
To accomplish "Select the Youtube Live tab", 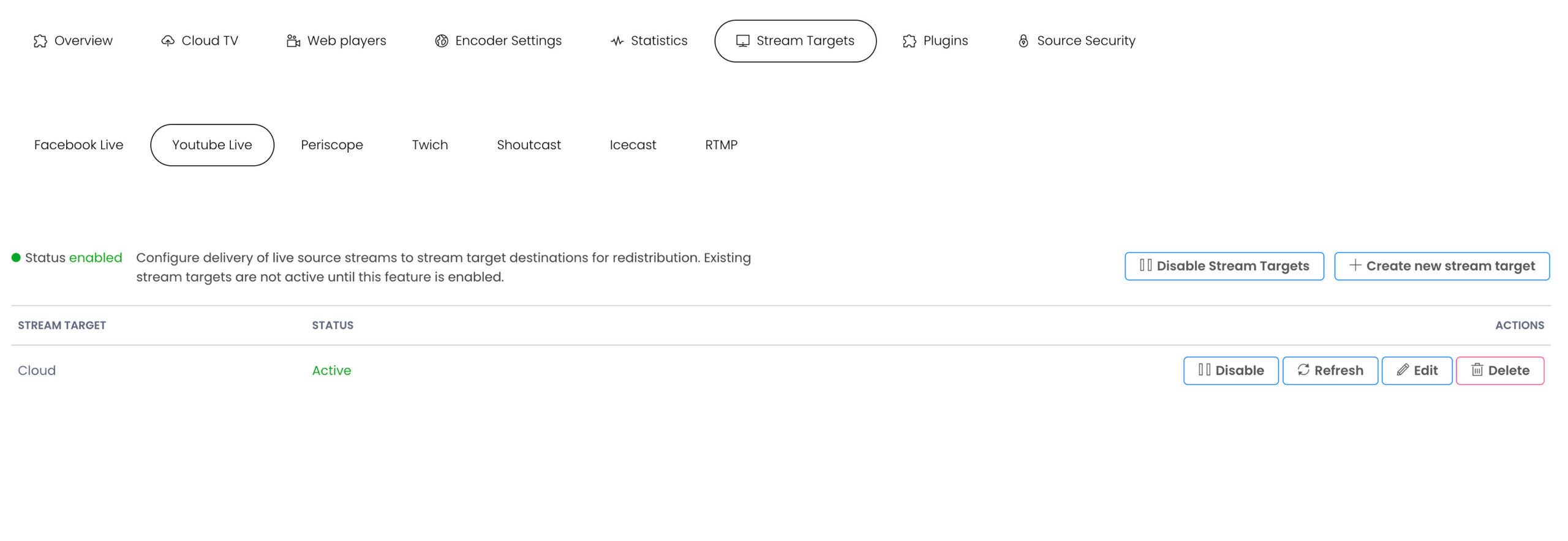I will [x=212, y=145].
